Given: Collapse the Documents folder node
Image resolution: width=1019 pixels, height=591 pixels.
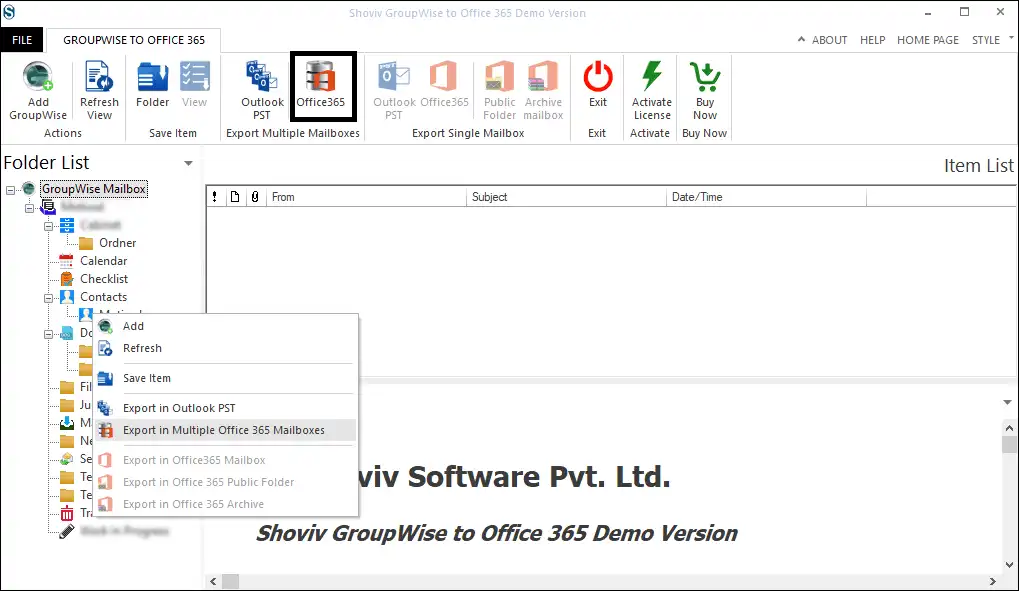Looking at the screenshot, I should tap(49, 334).
